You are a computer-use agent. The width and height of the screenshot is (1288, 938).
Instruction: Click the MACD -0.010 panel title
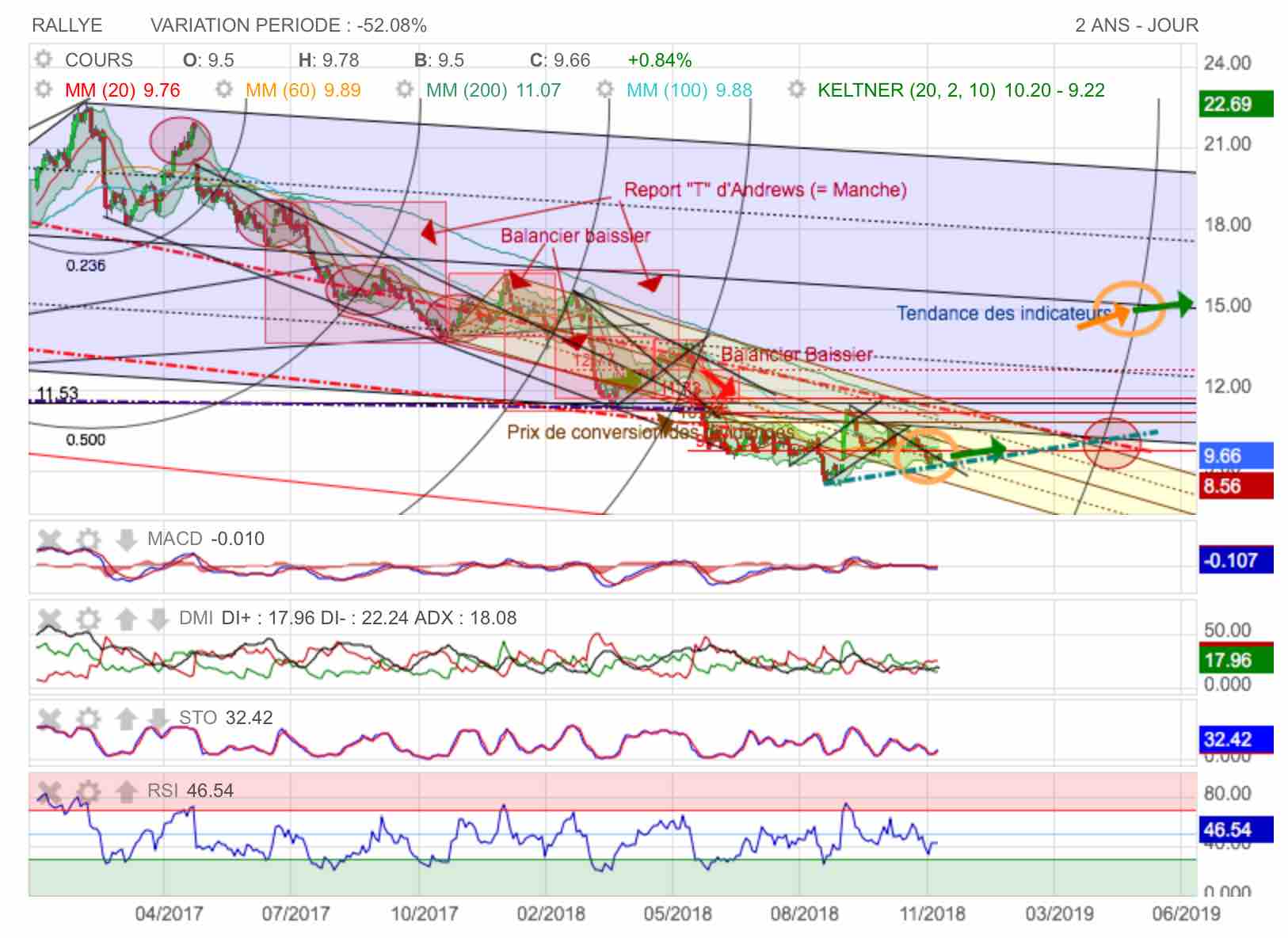click(206, 540)
